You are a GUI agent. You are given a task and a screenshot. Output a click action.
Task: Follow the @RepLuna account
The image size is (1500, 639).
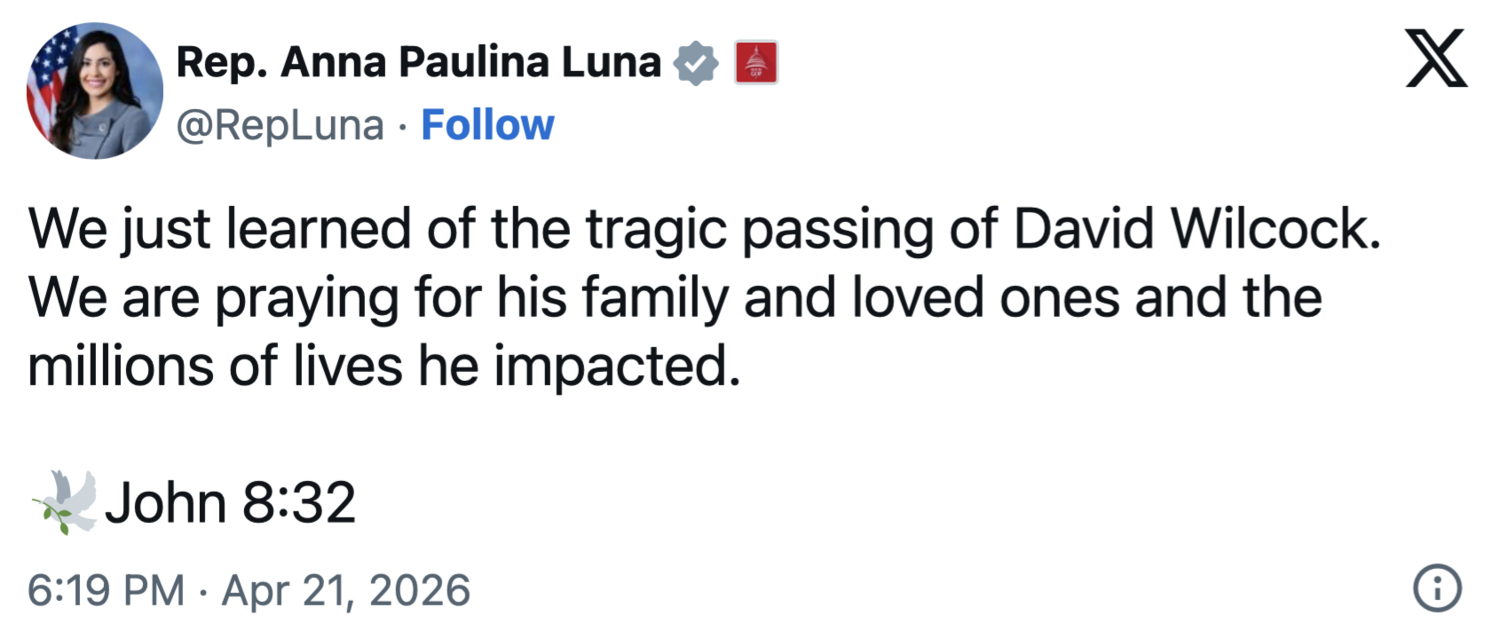pos(487,125)
